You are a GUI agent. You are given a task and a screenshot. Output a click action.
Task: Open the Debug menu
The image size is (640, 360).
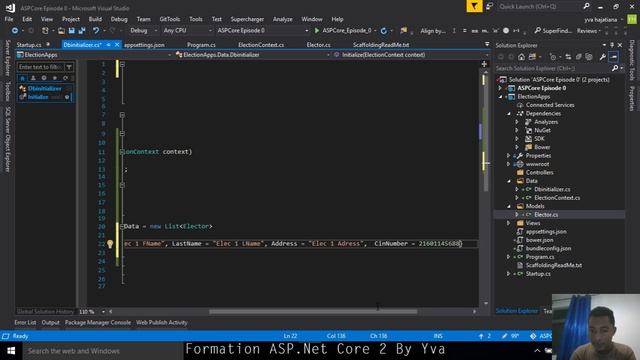(119, 19)
